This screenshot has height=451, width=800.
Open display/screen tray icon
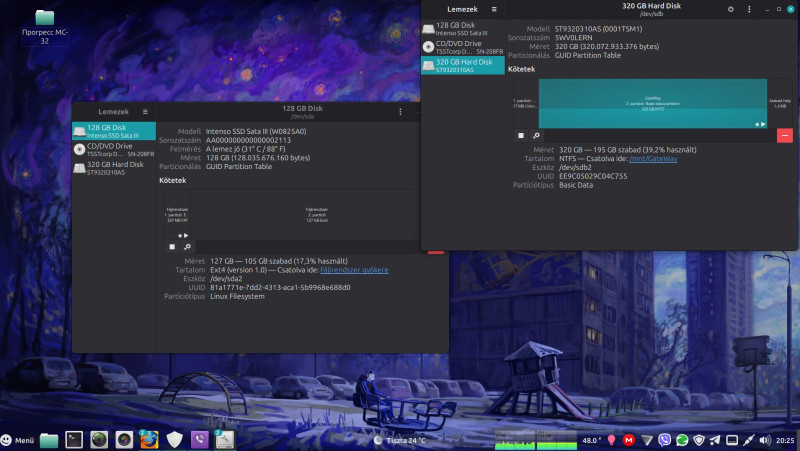(732, 440)
